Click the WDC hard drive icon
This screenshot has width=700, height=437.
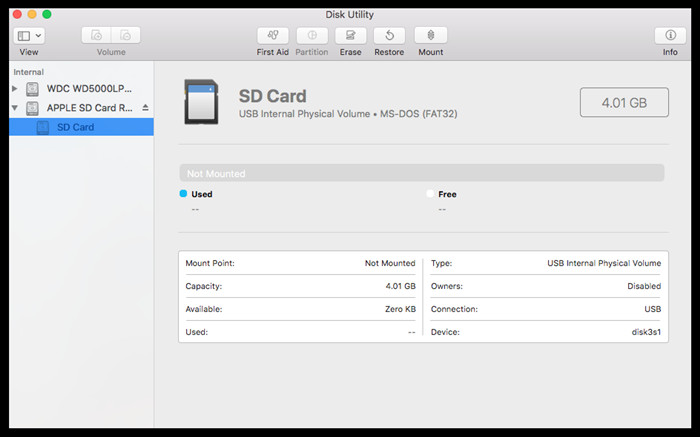[x=32, y=89]
